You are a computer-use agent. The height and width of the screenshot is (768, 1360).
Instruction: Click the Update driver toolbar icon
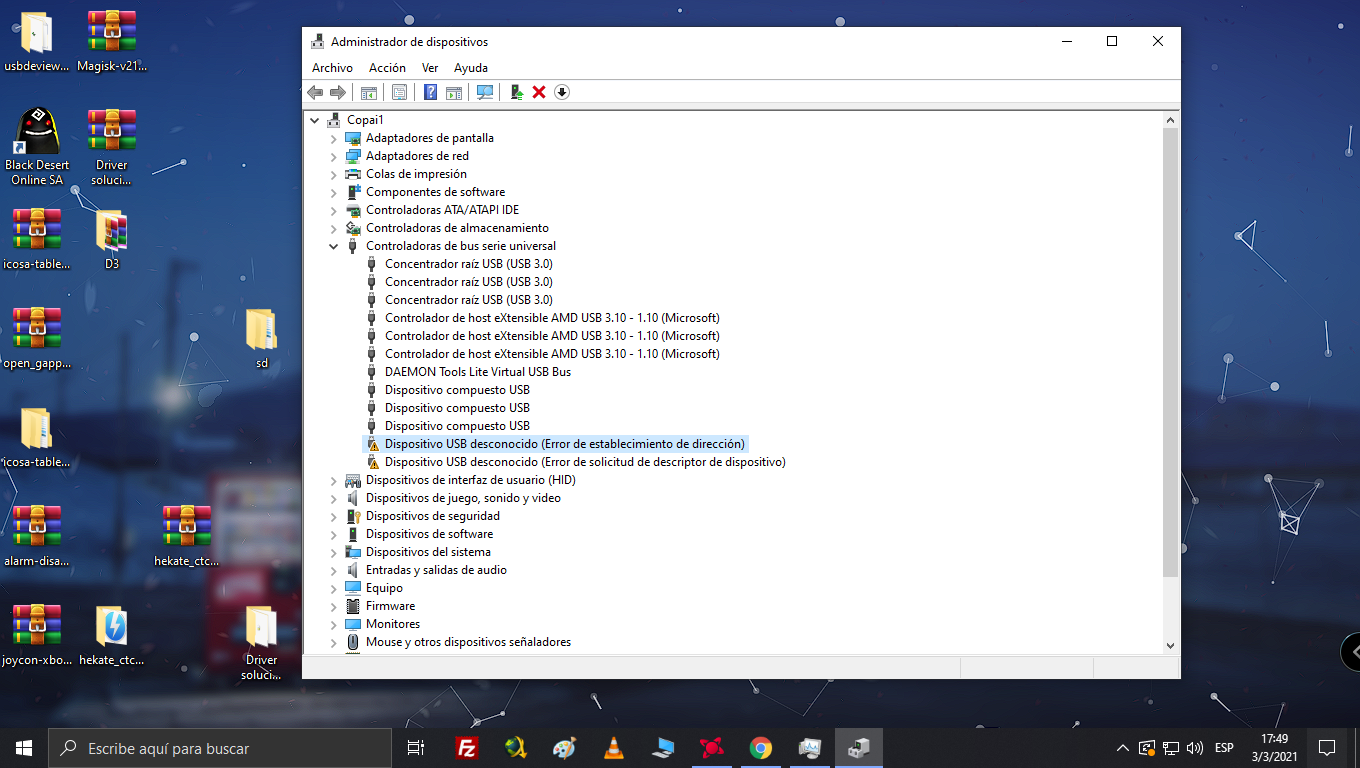point(516,92)
